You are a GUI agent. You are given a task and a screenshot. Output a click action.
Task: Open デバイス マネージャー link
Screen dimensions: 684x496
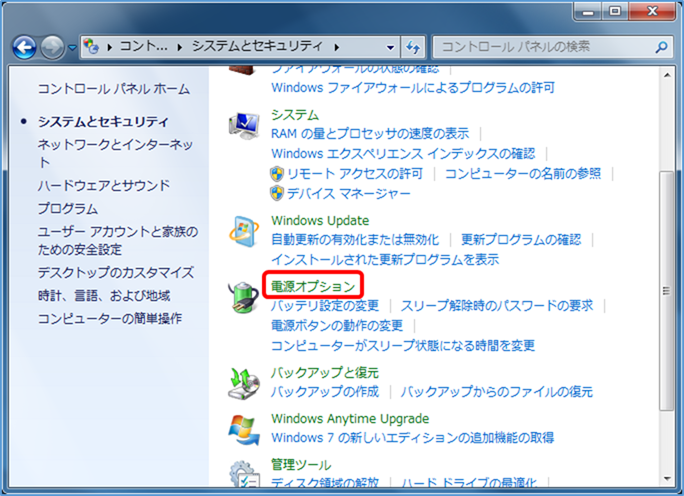click(349, 193)
